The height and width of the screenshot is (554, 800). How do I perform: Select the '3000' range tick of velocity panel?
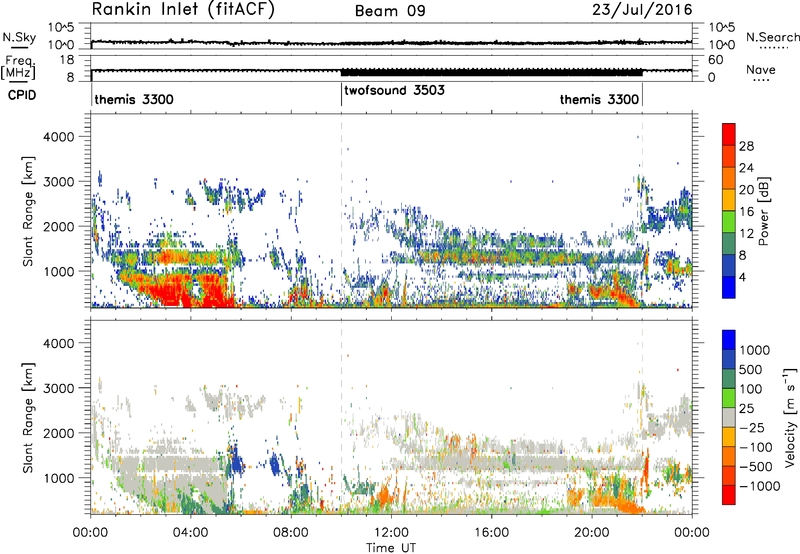point(59,388)
